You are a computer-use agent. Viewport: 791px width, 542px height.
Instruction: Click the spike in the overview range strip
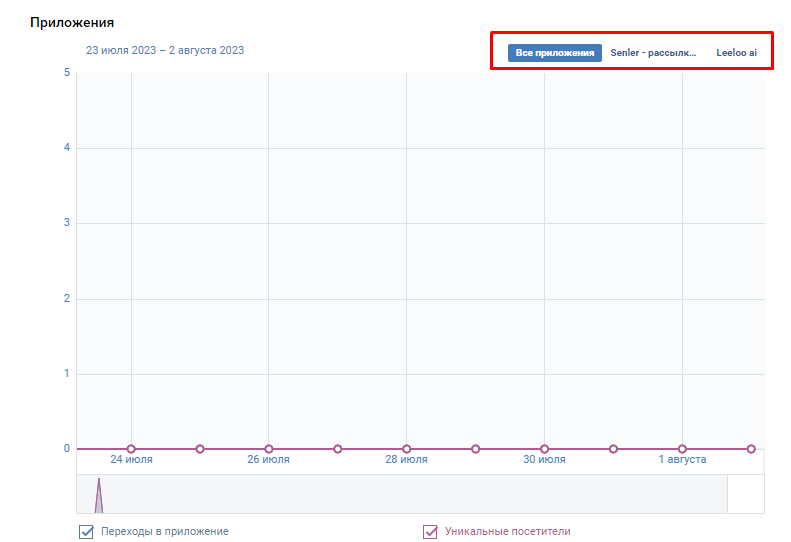(x=99, y=496)
